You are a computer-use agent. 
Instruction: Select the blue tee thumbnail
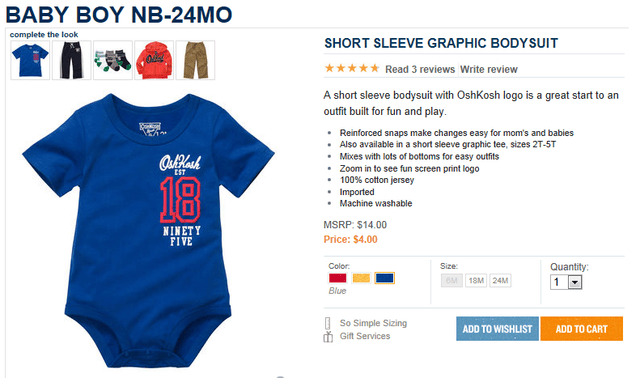[x=30, y=60]
